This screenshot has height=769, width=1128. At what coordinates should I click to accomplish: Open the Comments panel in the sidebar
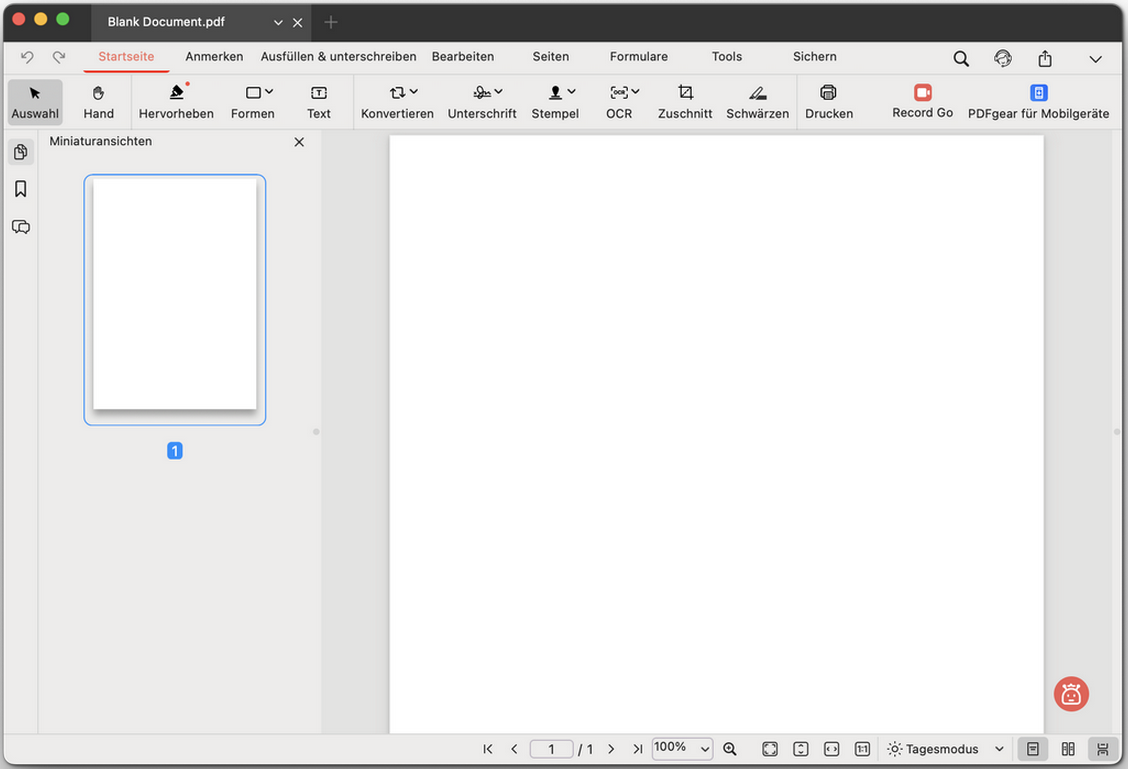(20, 227)
